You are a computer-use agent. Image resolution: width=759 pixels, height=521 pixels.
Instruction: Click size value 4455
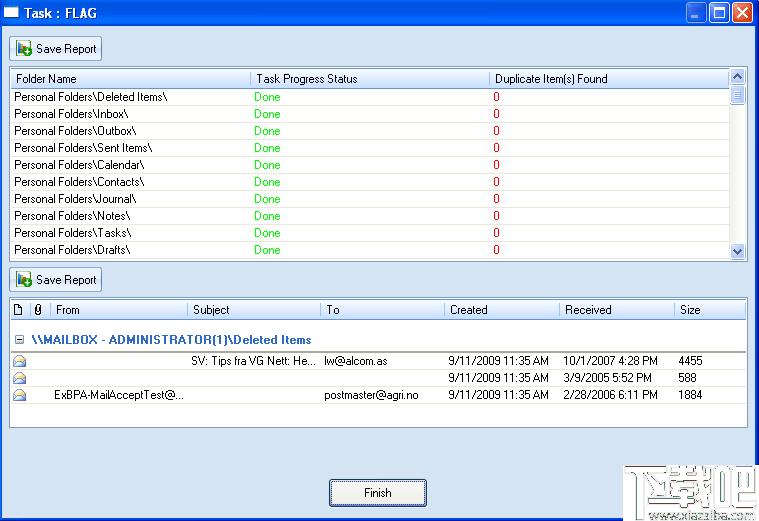690,361
